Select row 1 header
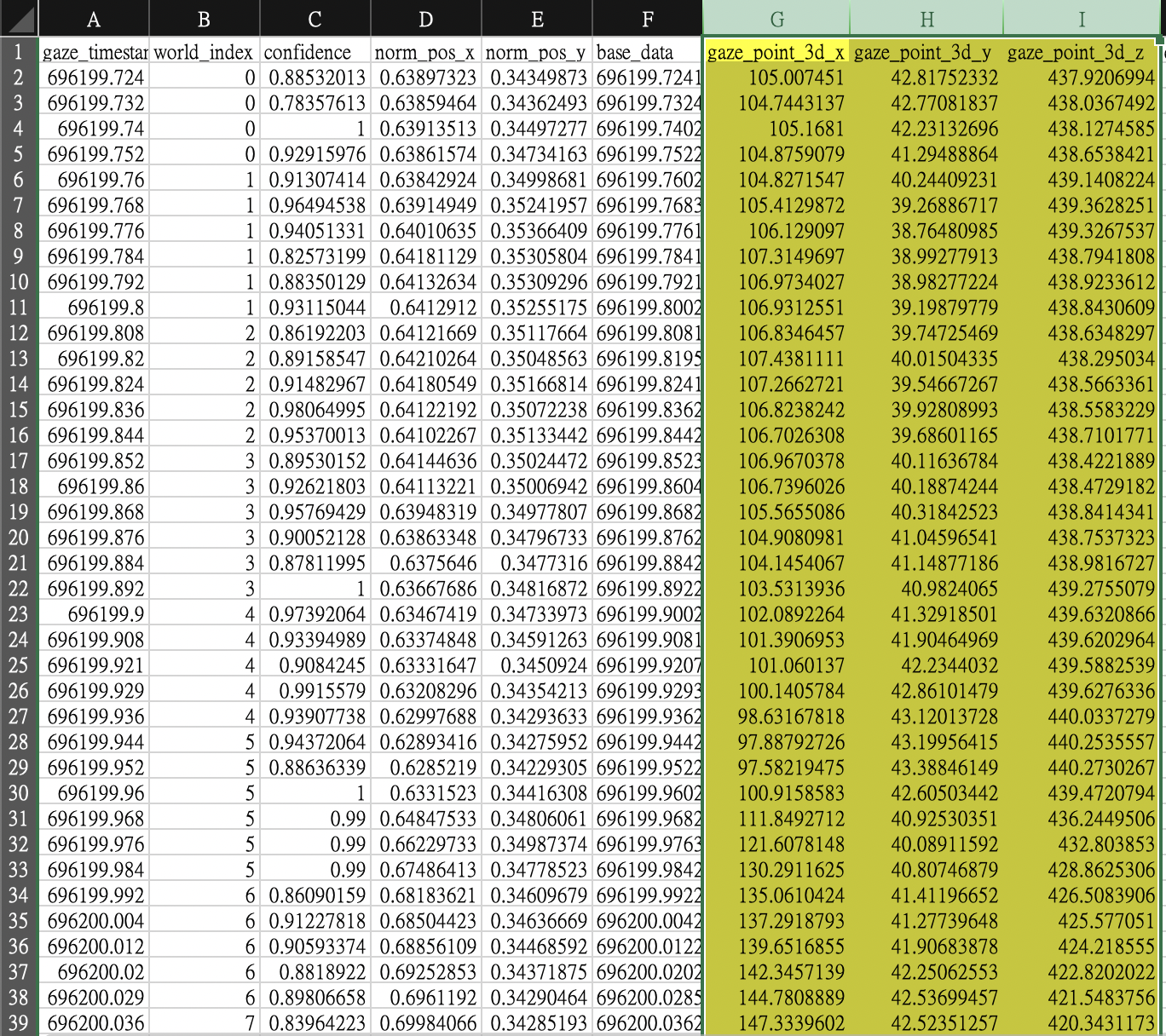The width and height of the screenshot is (1166, 1036). click(19, 52)
